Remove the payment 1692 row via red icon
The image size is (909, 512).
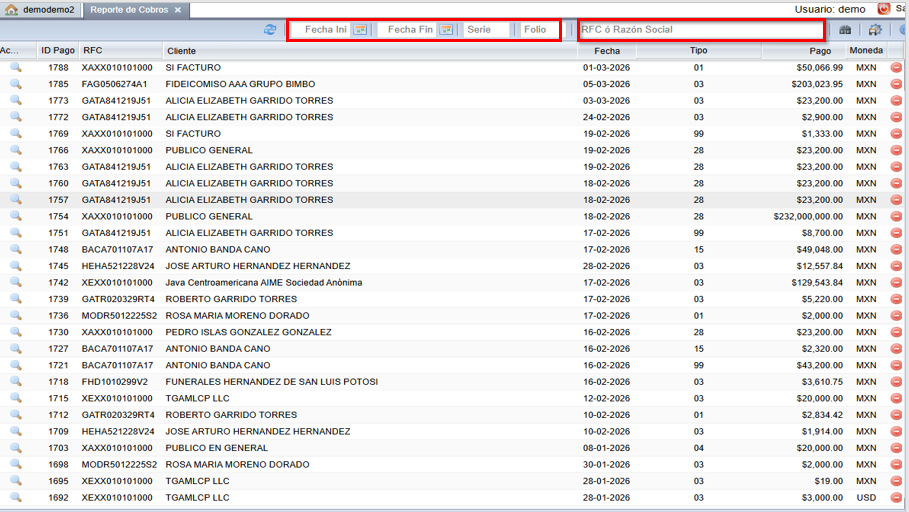pyautogui.click(x=896, y=497)
